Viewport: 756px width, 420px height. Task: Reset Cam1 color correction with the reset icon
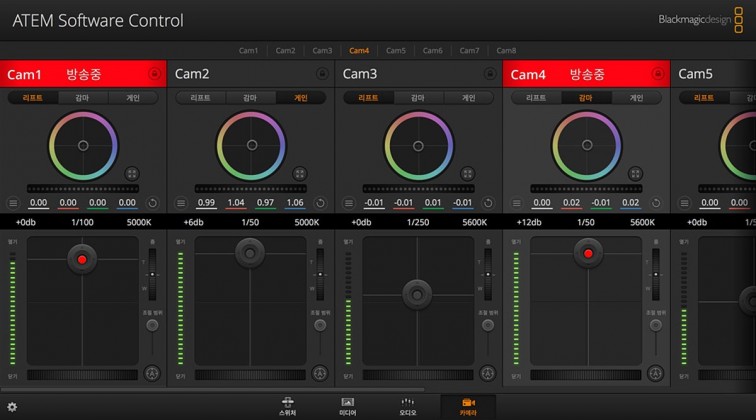pyautogui.click(x=152, y=203)
